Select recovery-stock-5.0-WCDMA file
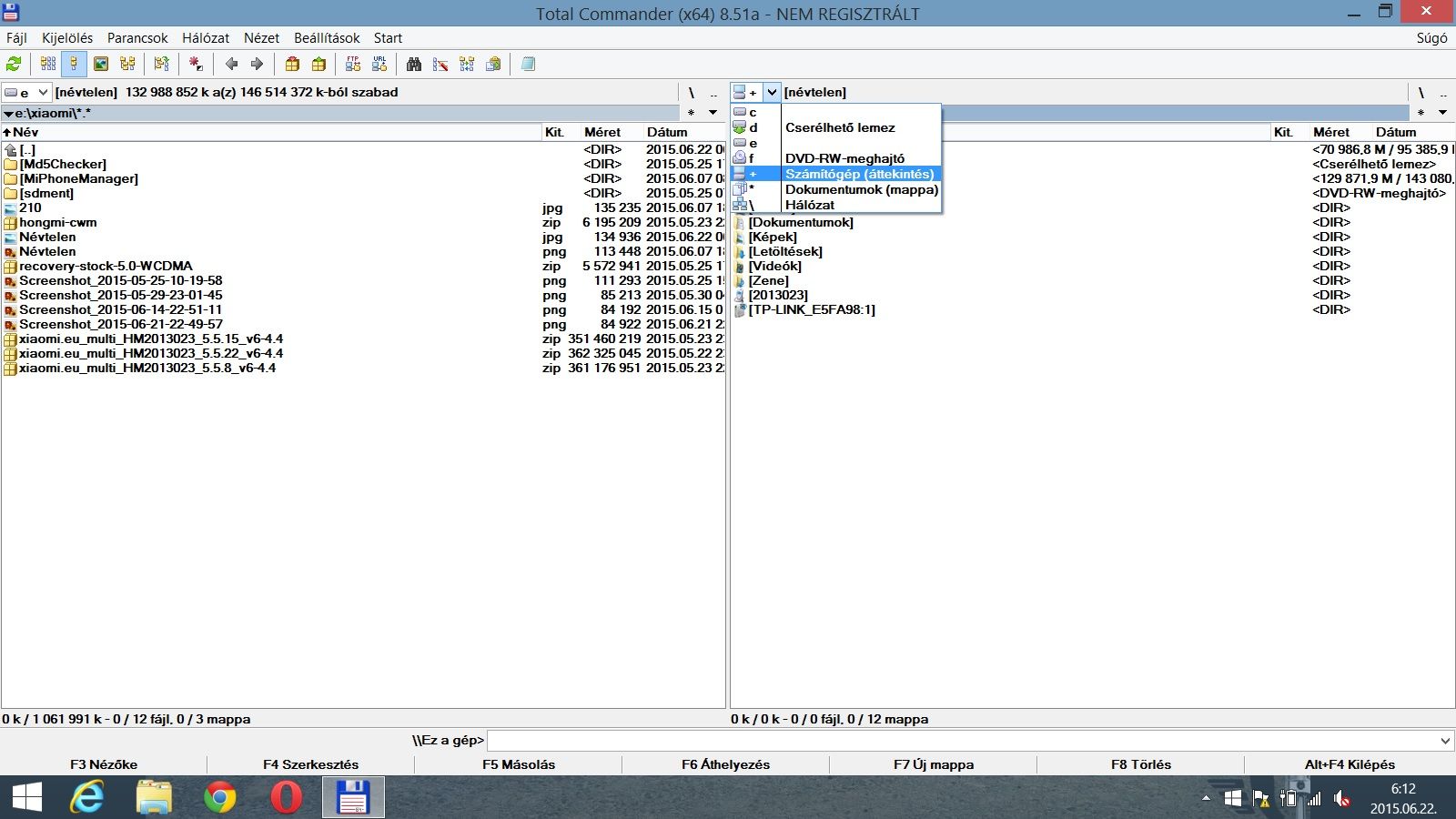The width and height of the screenshot is (1456, 819). point(106,266)
